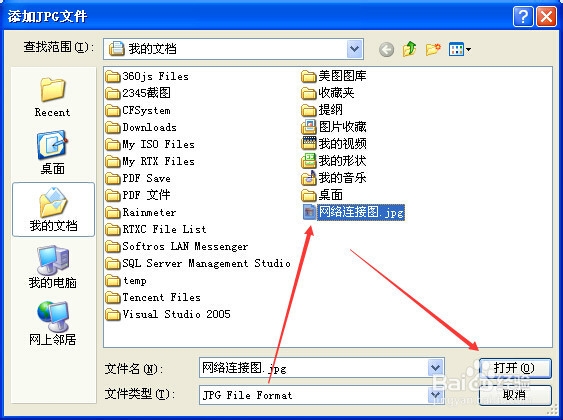Click the help question mark button
The height and width of the screenshot is (420, 563).
click(523, 17)
